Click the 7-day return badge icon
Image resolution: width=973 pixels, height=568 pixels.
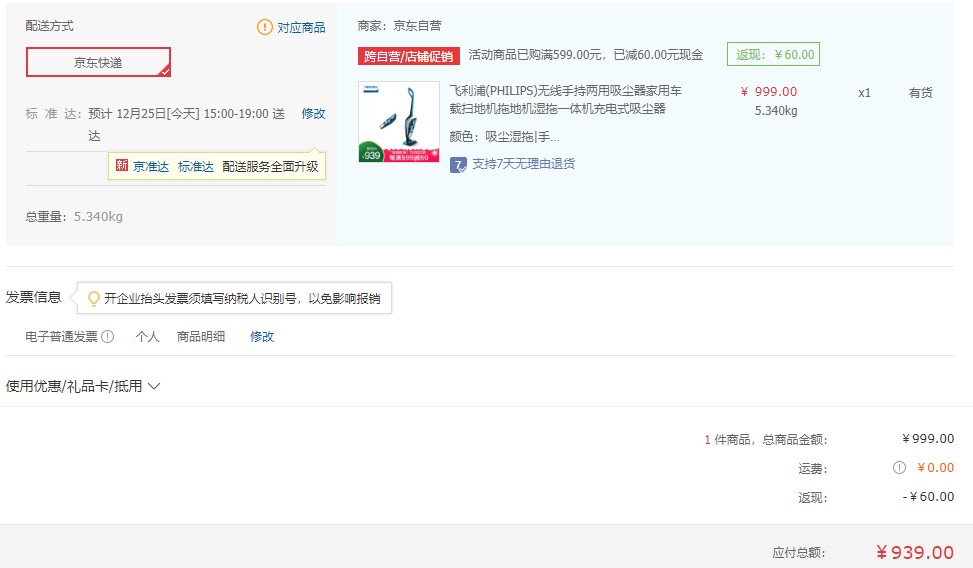[x=458, y=165]
